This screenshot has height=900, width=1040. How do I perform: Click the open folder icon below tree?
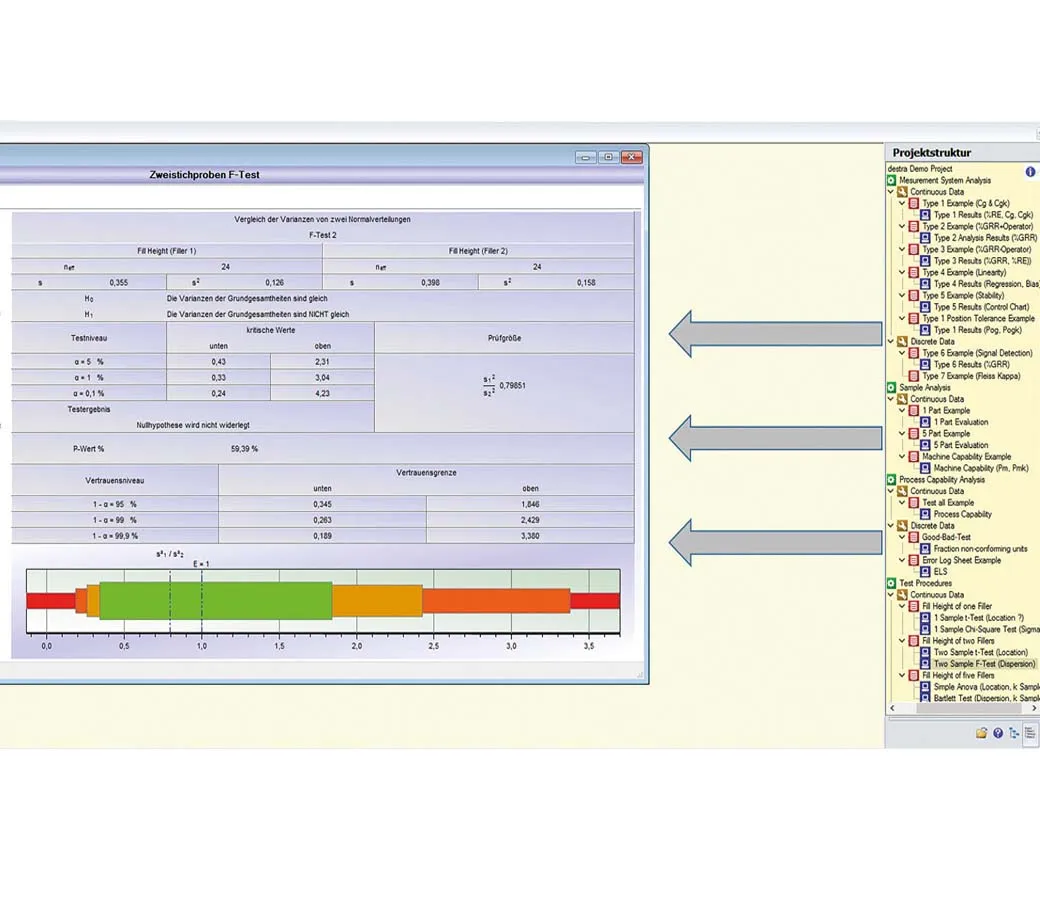(982, 733)
